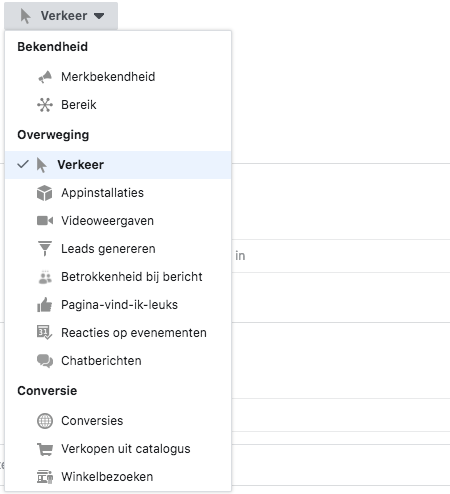
Task: Select Verkopen uit catalogus option
Action: 118,449
